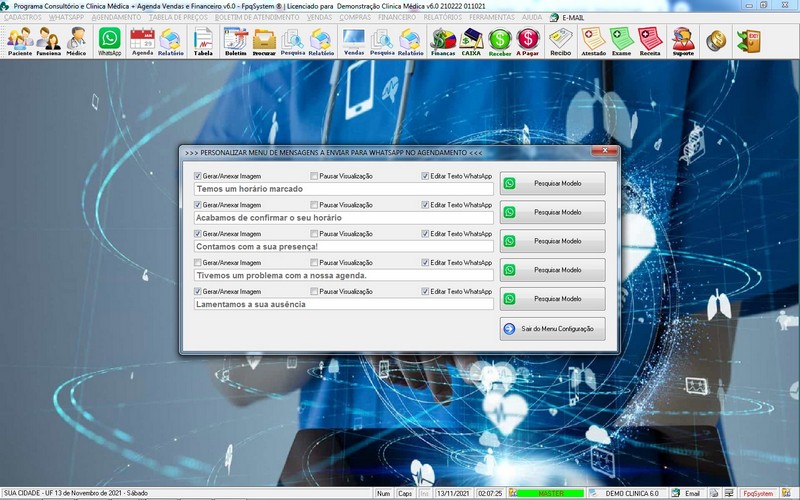
Task: Uncheck Gerar/Anexar Imagem for "Temos um horário marcado"
Action: click(198, 176)
